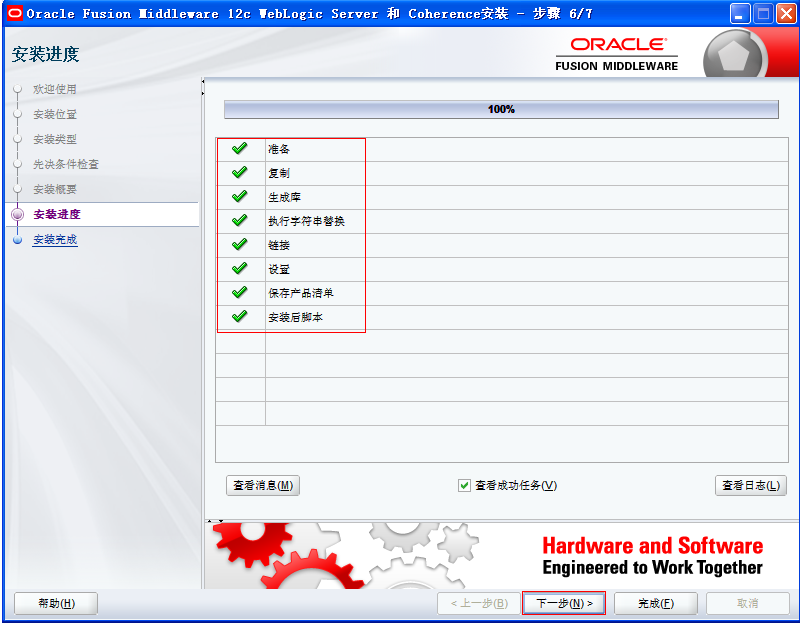Click the 设置 task row text

pos(279,269)
